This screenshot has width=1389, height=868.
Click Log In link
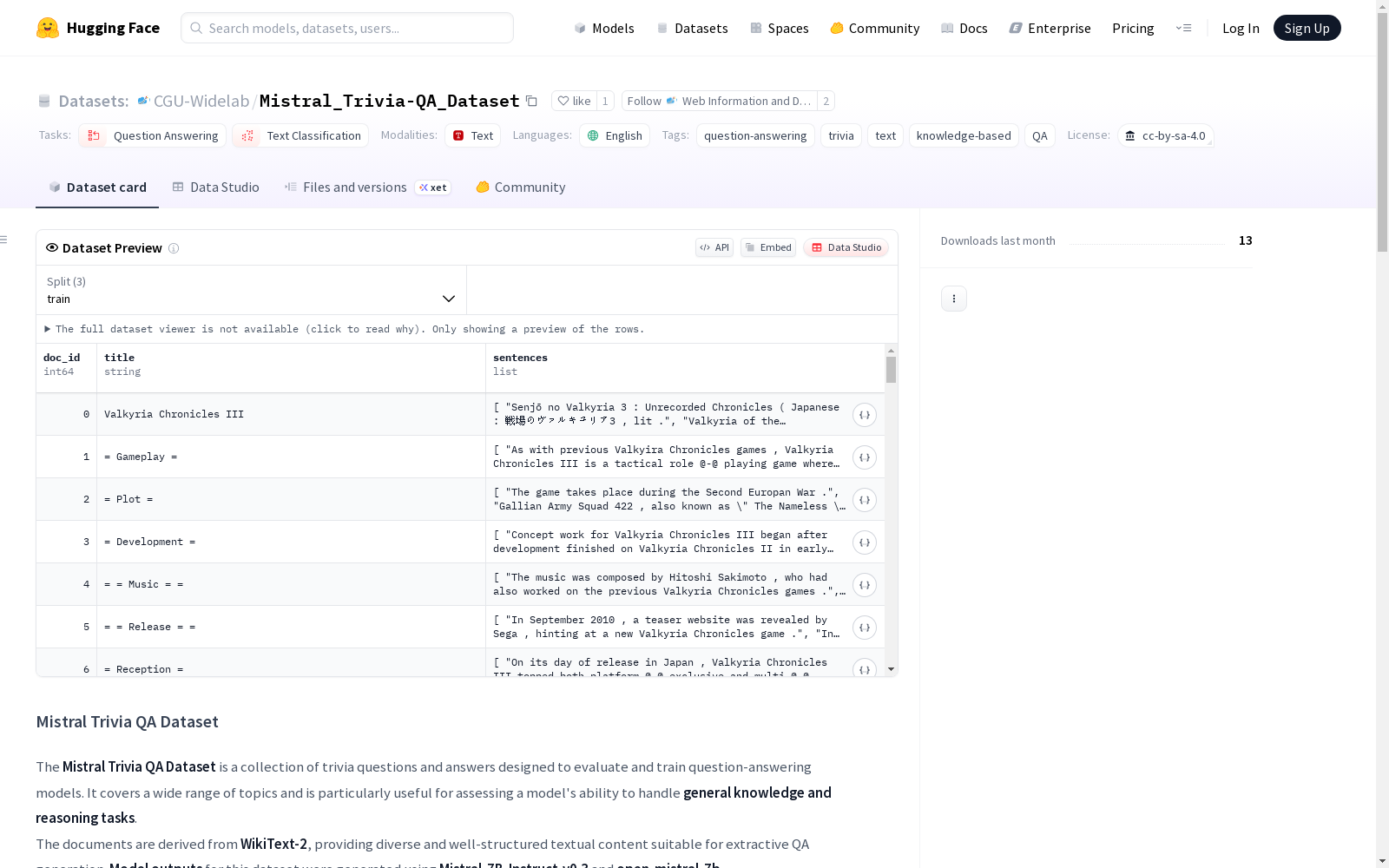tap(1241, 28)
